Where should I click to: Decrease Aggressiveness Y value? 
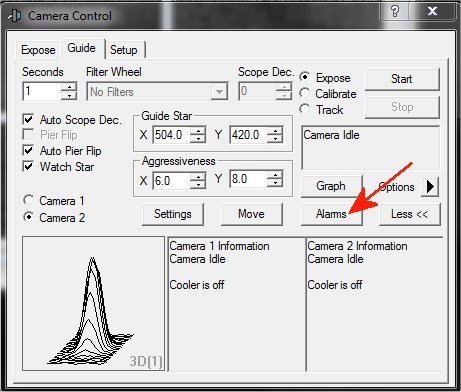(x=275, y=184)
